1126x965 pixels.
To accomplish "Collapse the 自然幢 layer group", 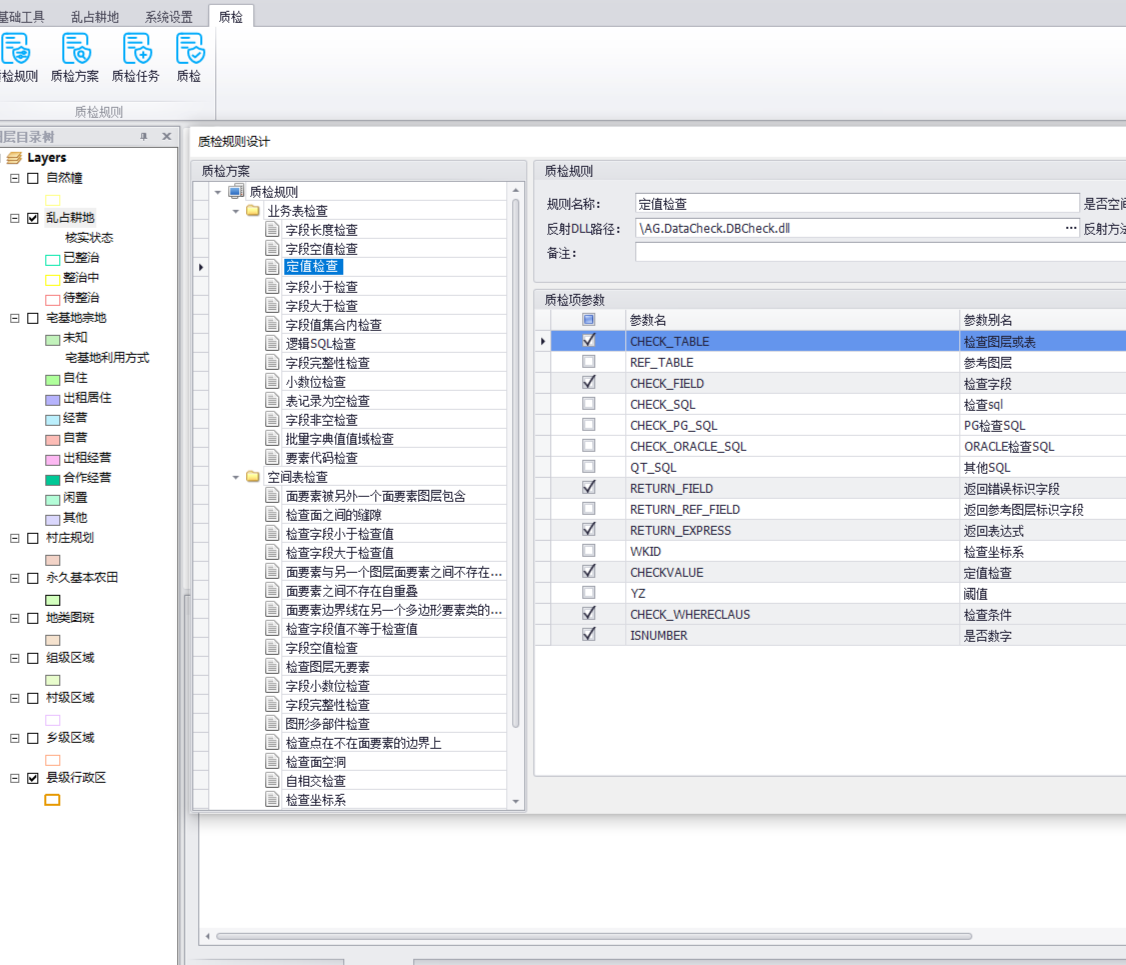I will [x=14, y=178].
